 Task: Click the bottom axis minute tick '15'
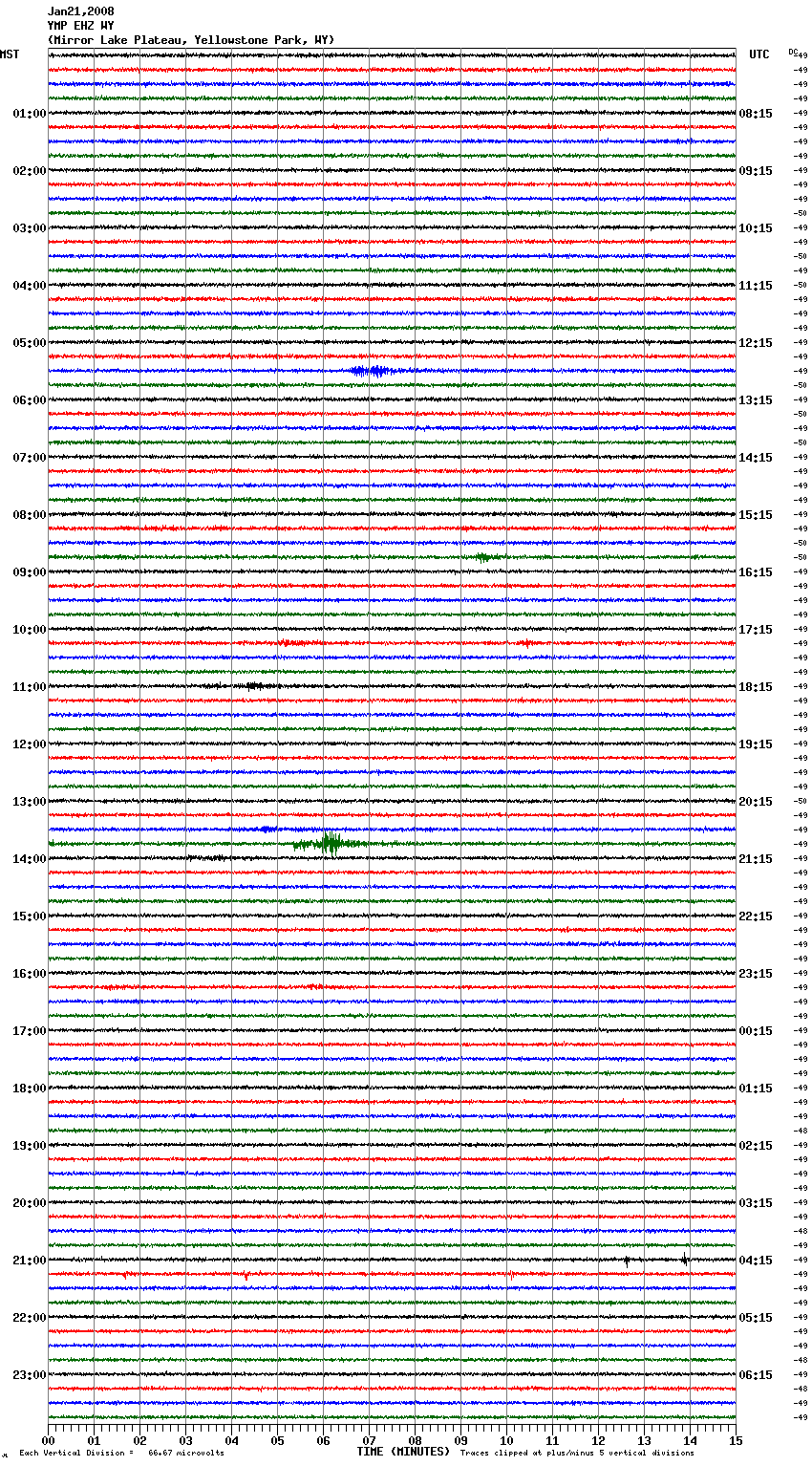736,1440
